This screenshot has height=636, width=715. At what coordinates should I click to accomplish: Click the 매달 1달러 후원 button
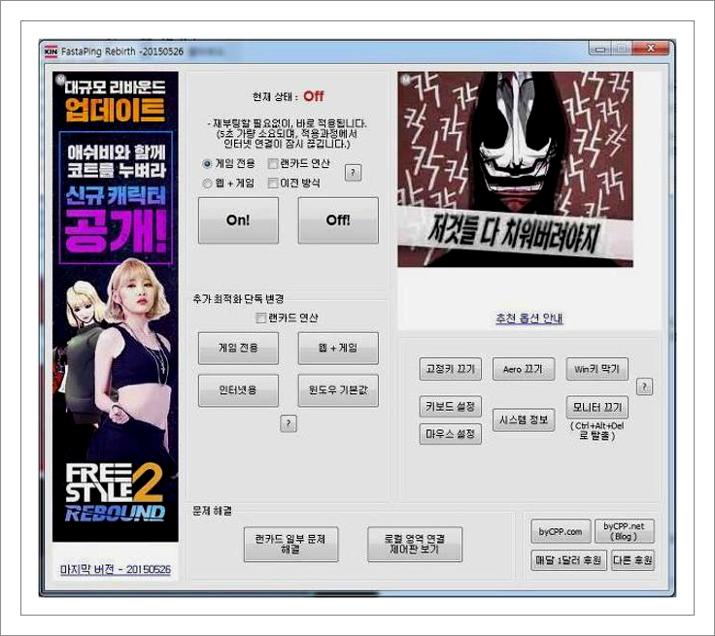tap(568, 560)
